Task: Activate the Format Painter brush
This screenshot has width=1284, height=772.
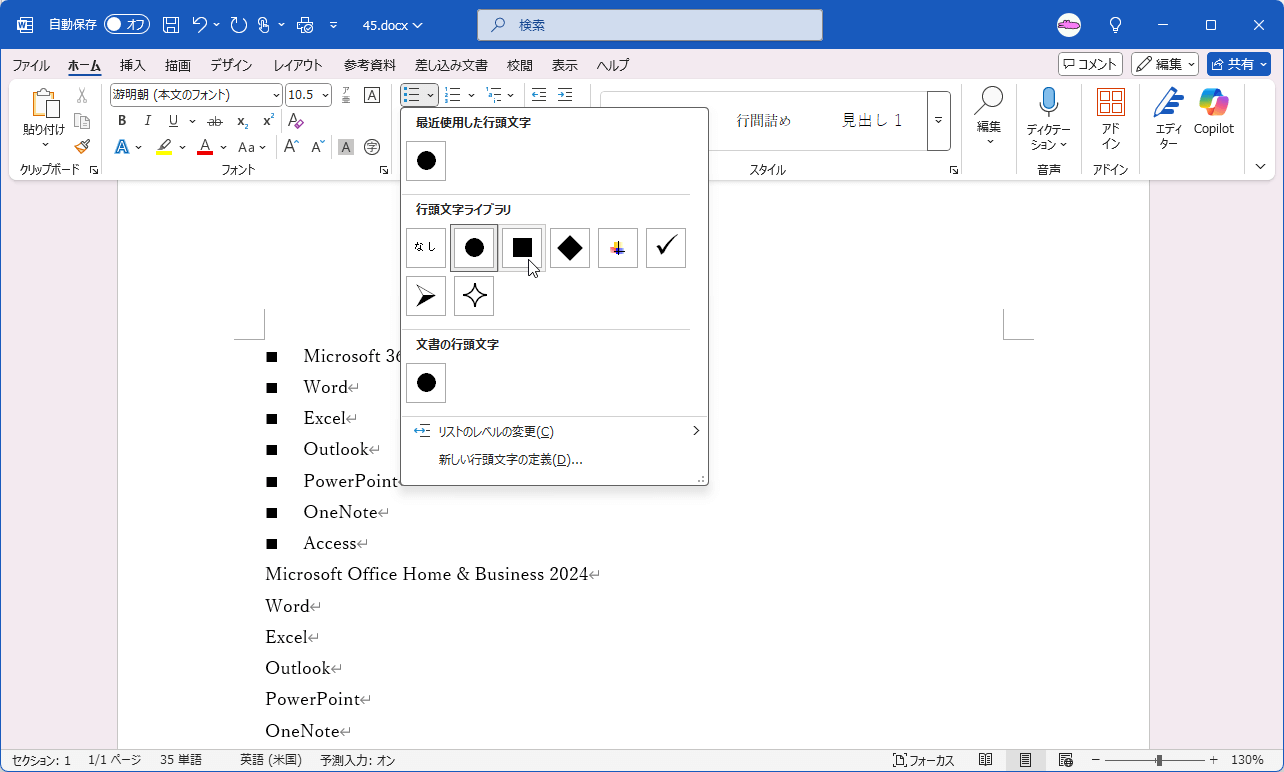Action: [82, 147]
